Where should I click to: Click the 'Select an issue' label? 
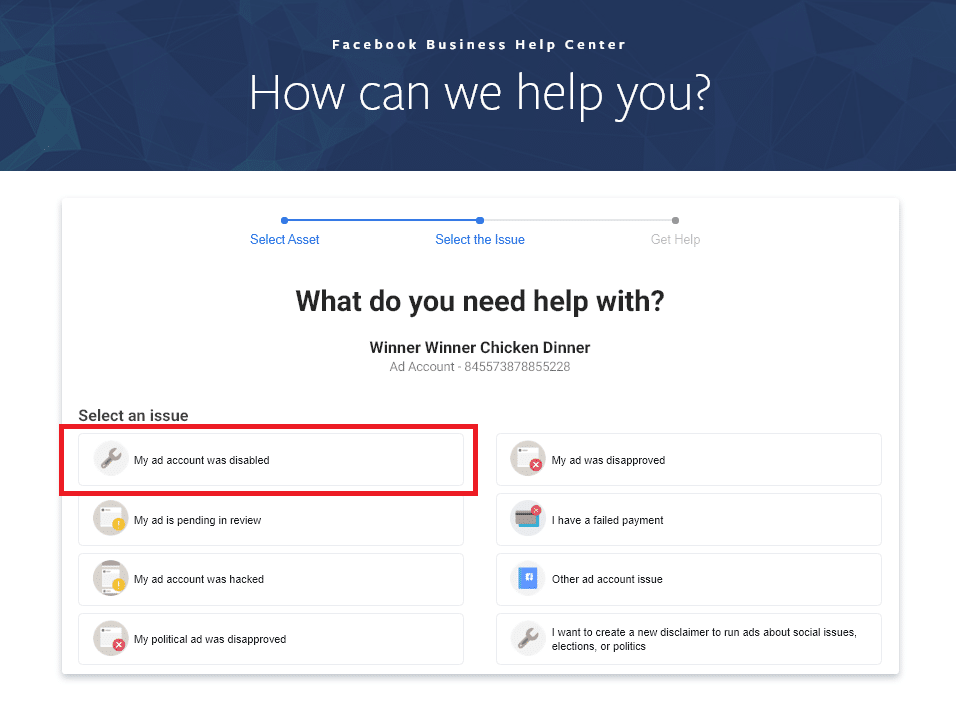[x=134, y=415]
